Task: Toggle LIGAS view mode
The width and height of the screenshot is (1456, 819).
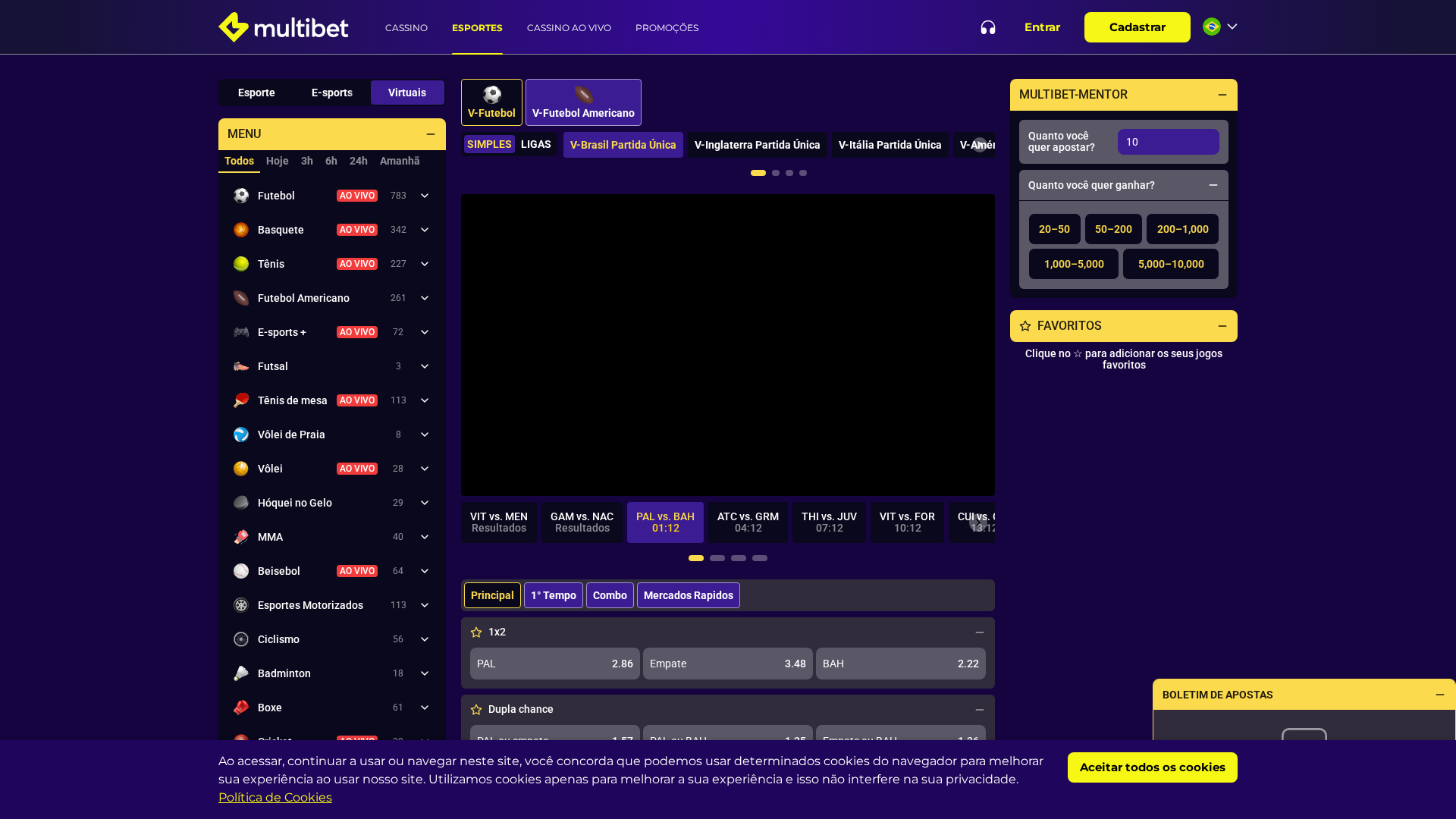Action: tap(536, 144)
